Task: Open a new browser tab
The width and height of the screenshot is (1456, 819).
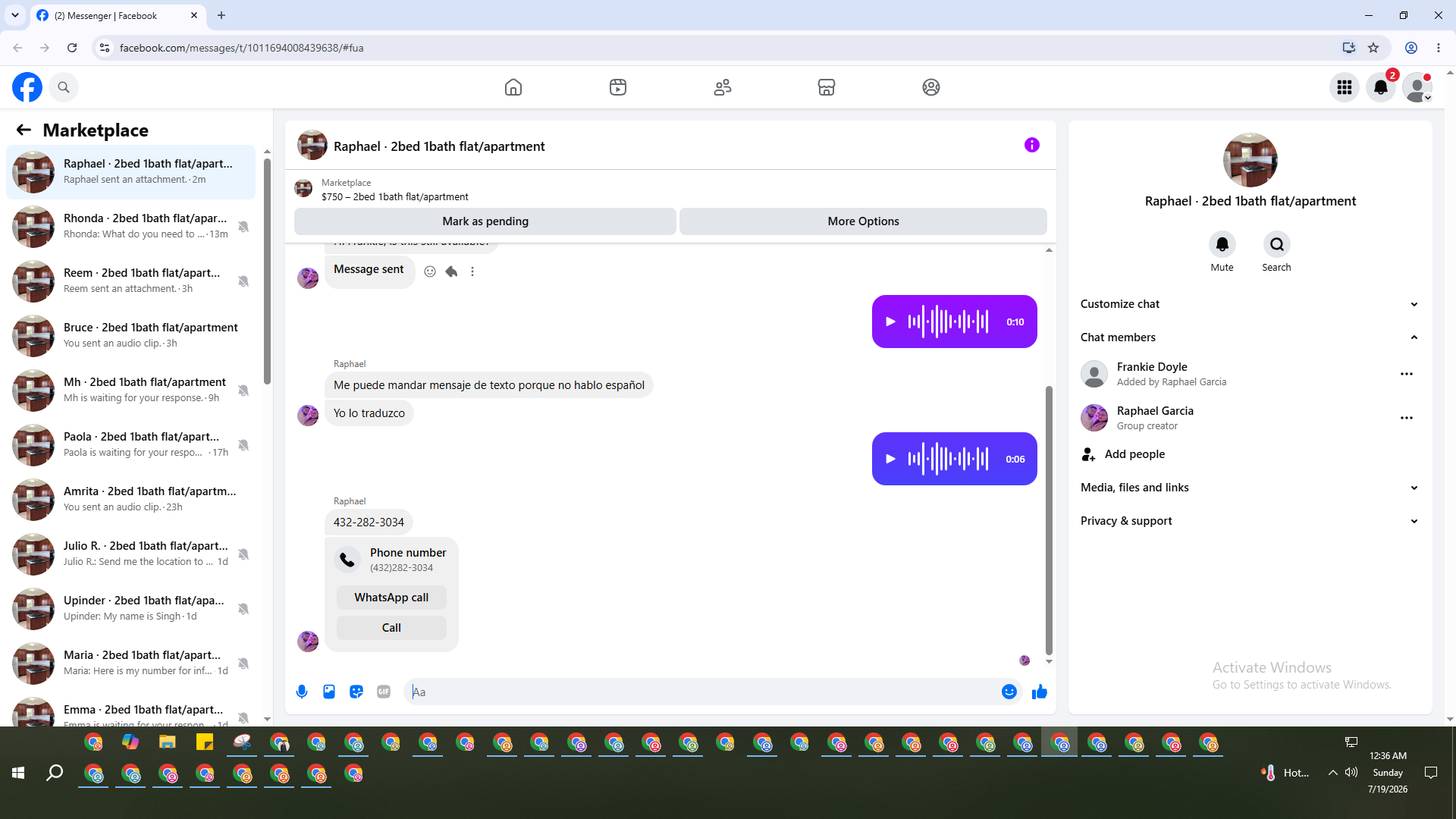Action: coord(221,15)
